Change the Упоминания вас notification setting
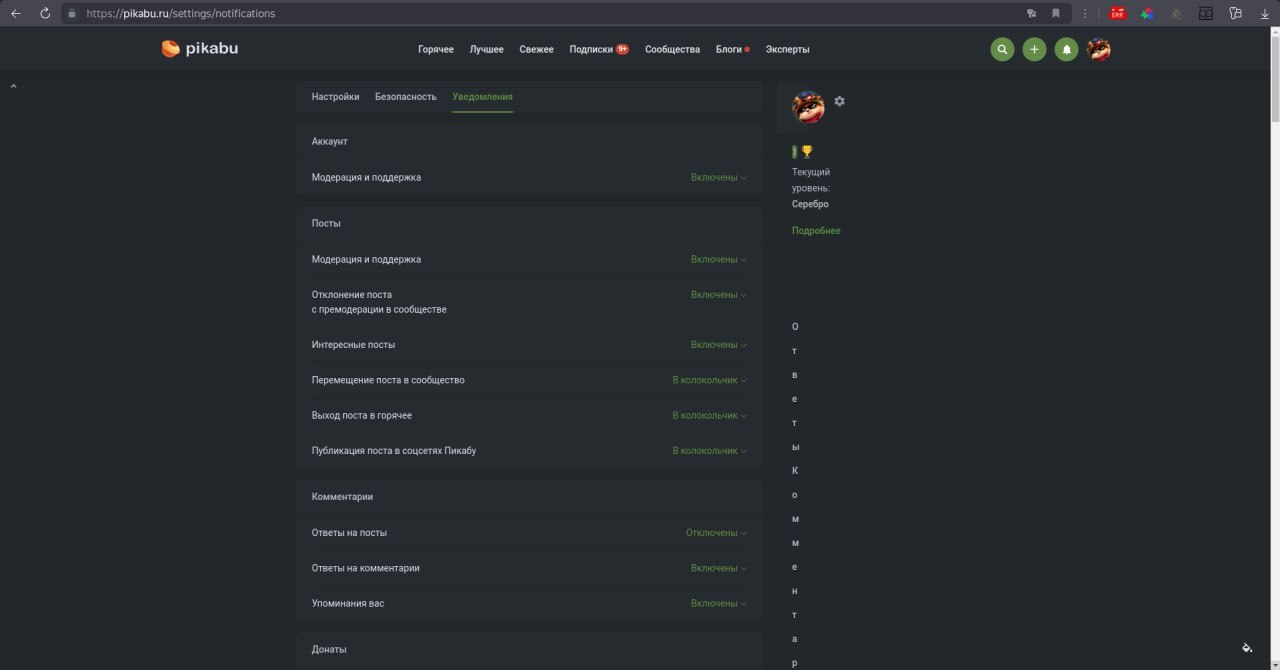Image resolution: width=1280 pixels, height=670 pixels. pos(718,604)
